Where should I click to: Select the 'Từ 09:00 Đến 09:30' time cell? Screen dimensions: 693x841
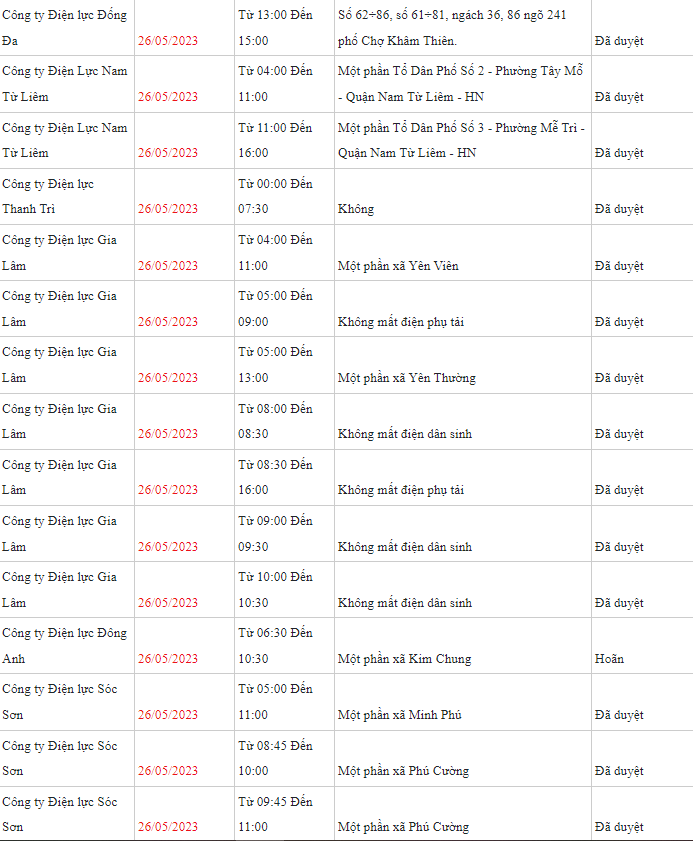point(284,534)
